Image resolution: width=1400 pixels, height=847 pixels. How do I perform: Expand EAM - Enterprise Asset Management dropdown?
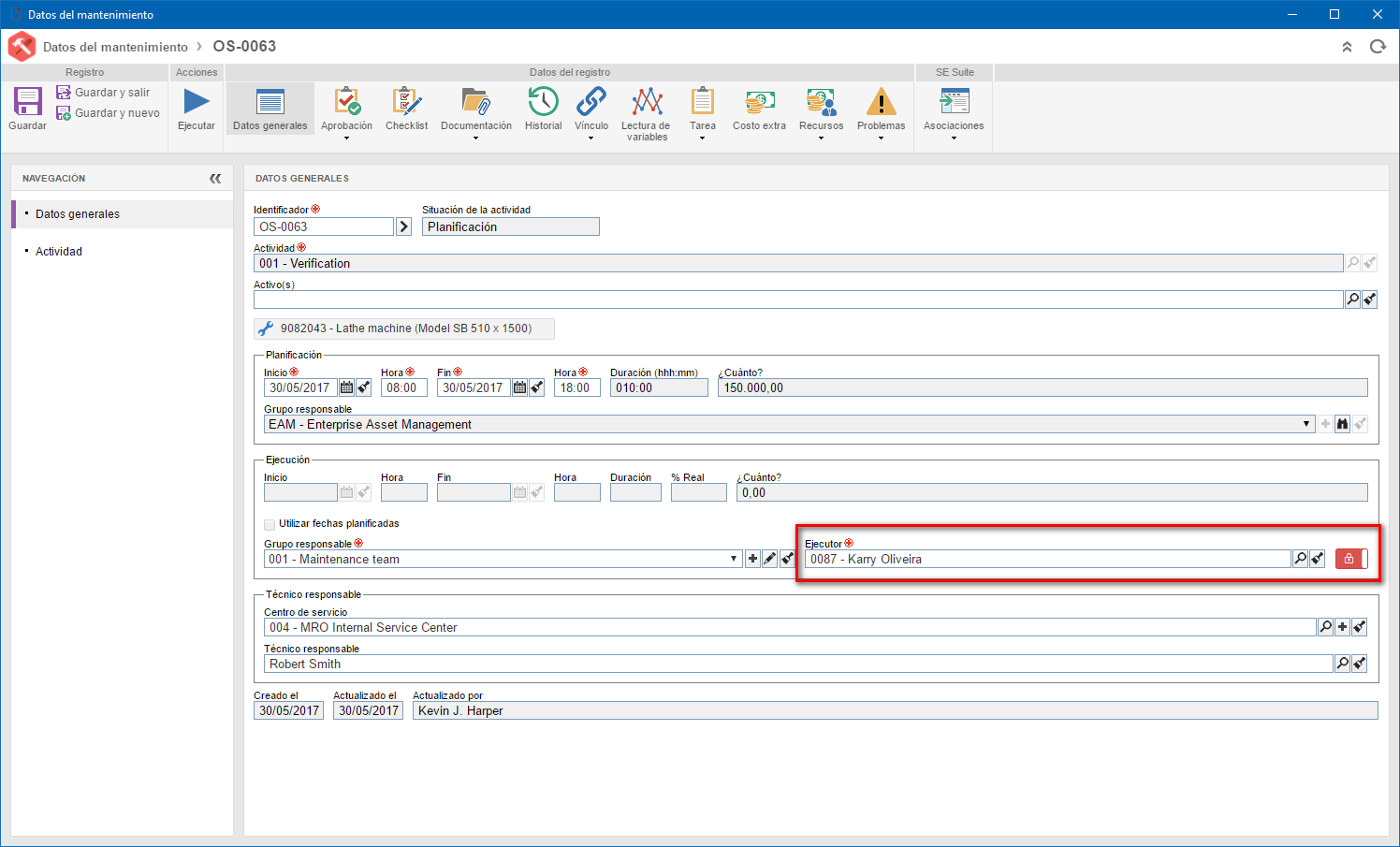click(x=1306, y=424)
